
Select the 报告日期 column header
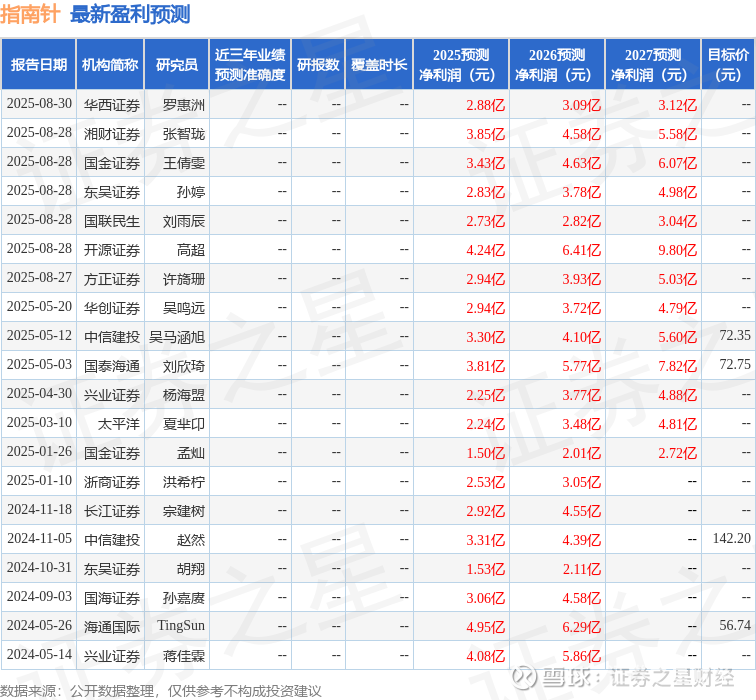pos(39,65)
